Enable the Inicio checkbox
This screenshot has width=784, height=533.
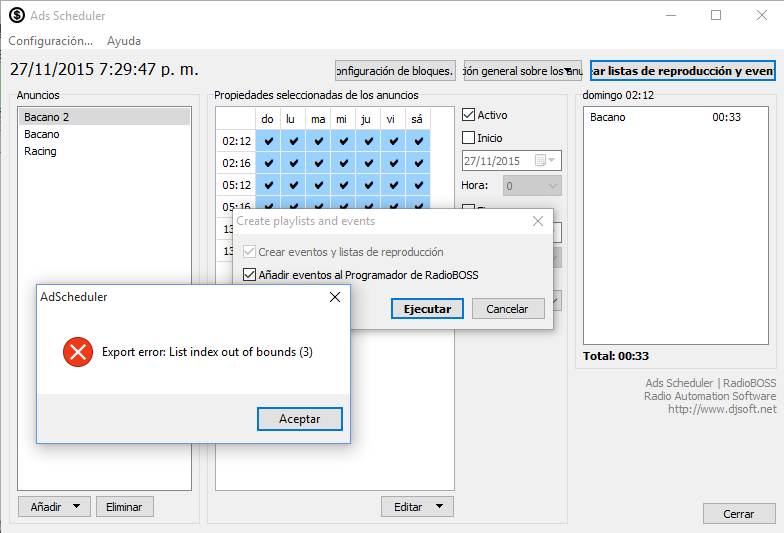pos(469,138)
